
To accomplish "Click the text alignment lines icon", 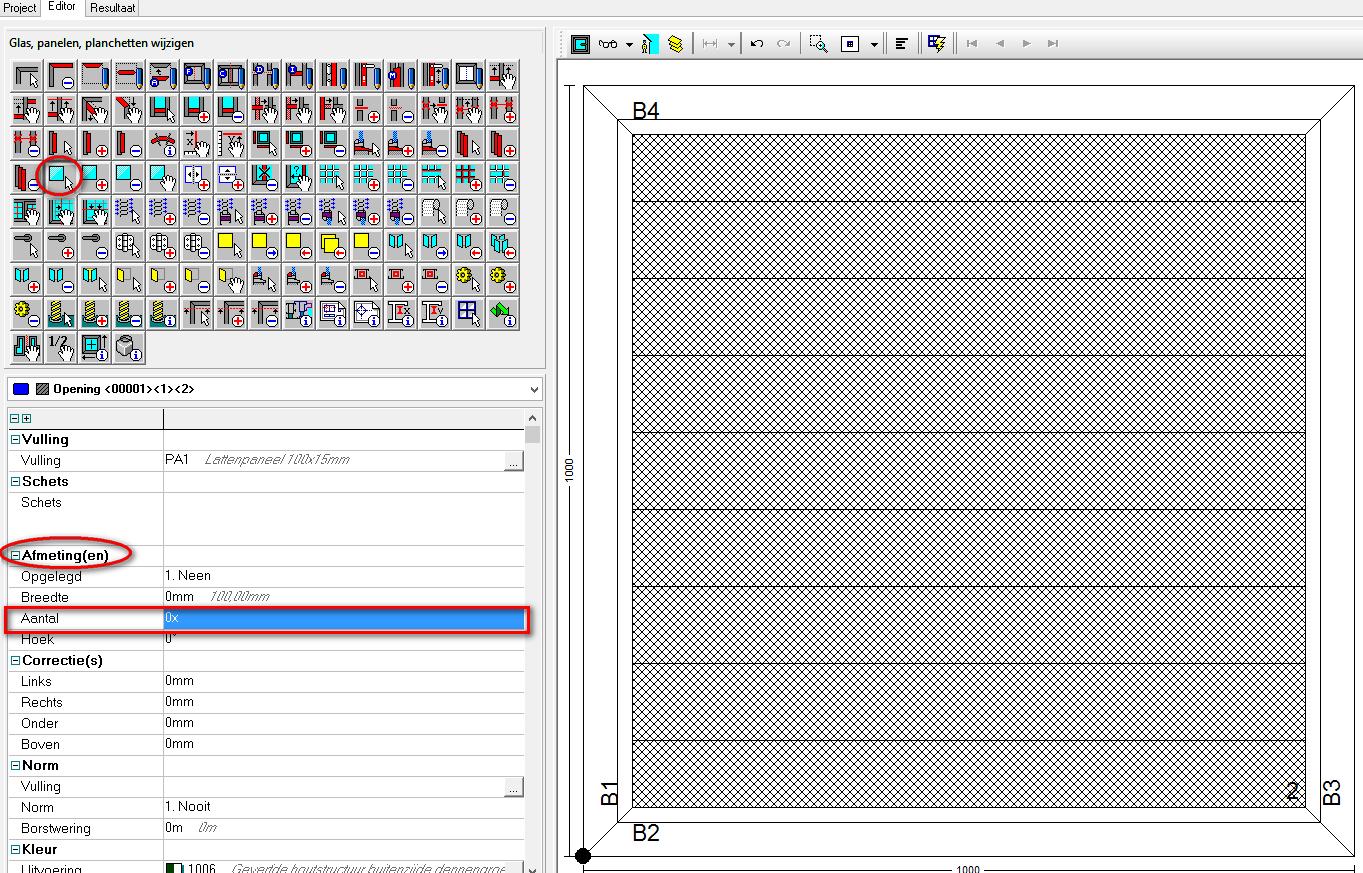I will coord(901,44).
